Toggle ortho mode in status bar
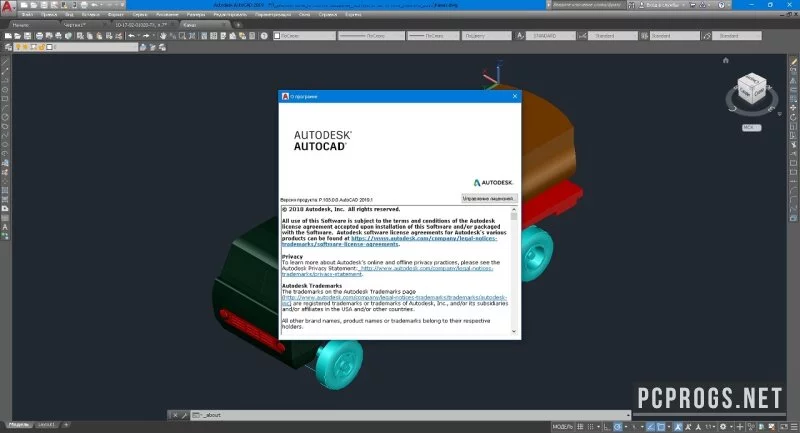 tap(607, 427)
